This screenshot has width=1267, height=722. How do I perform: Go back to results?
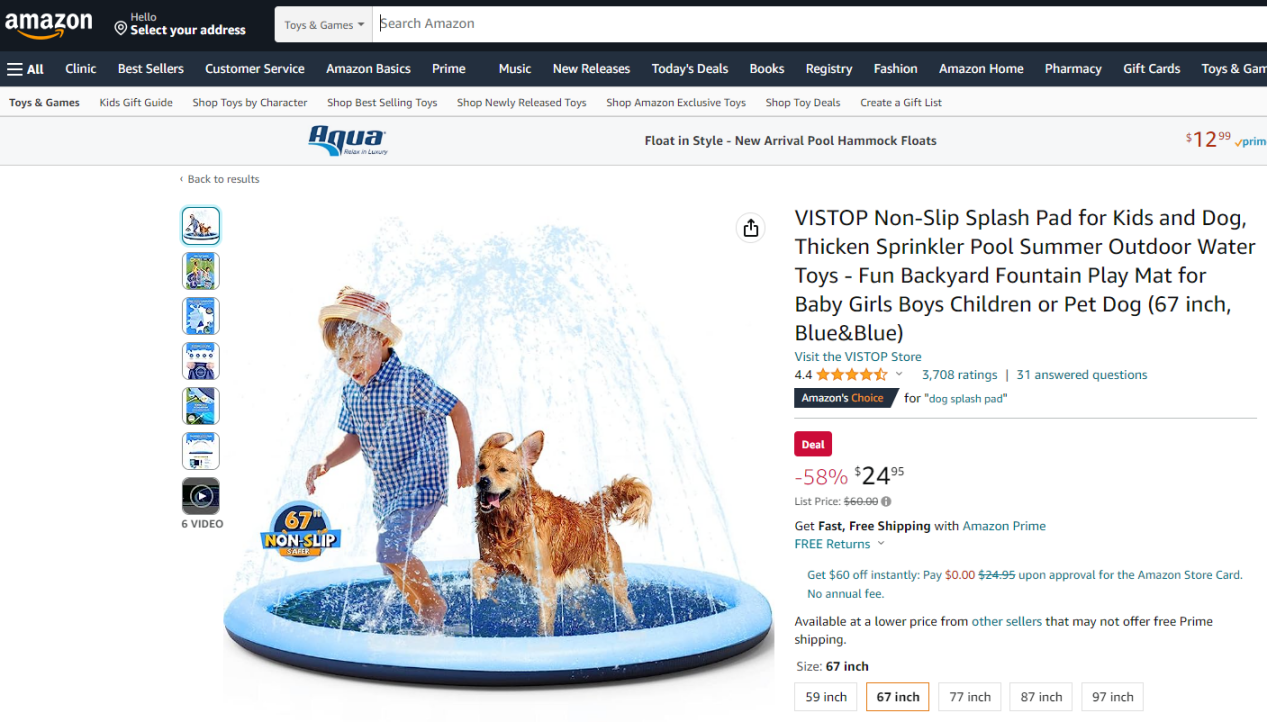pos(220,179)
